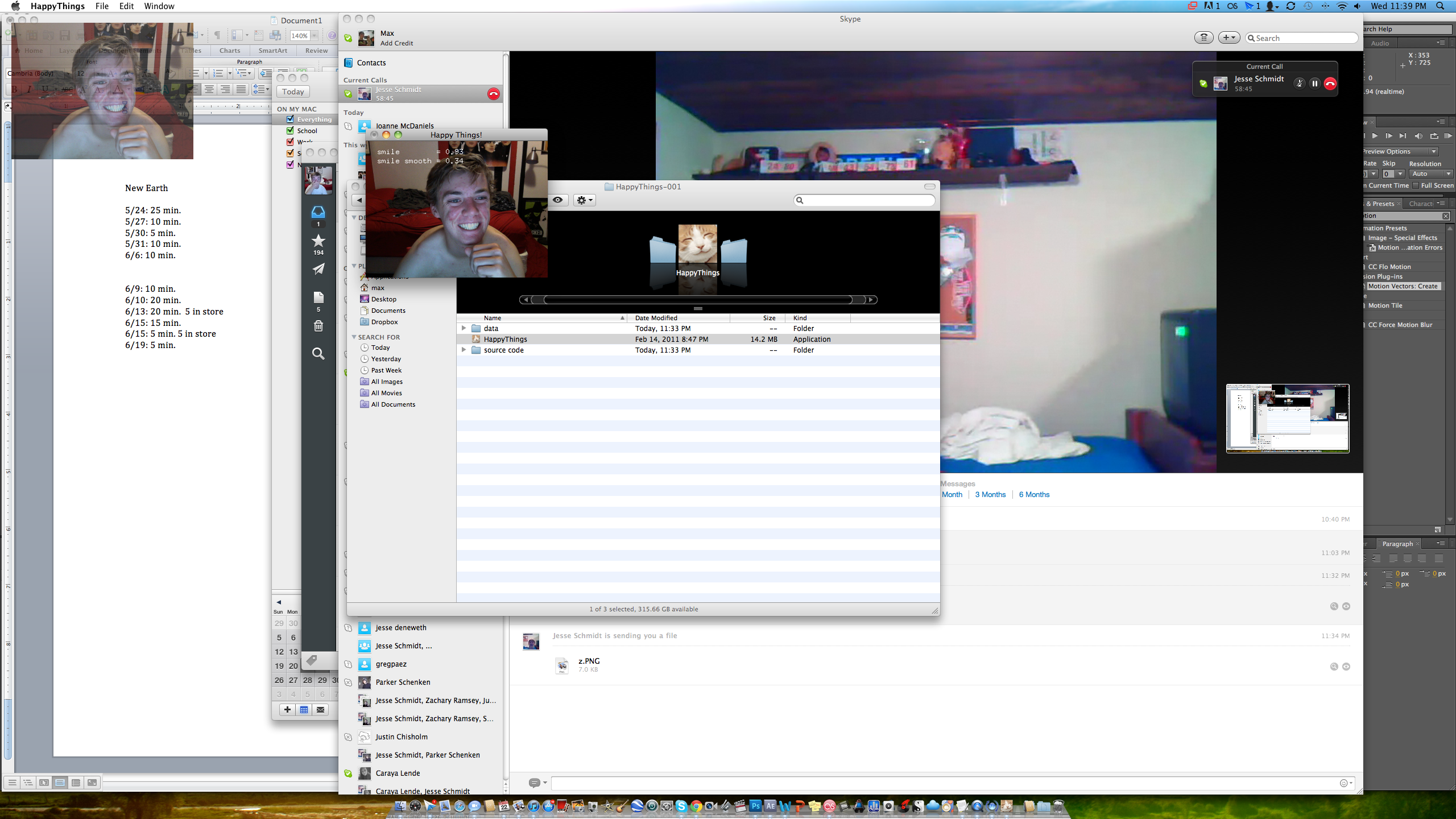Click the Finder window search field
The width and height of the screenshot is (1456, 819).
pos(864,200)
